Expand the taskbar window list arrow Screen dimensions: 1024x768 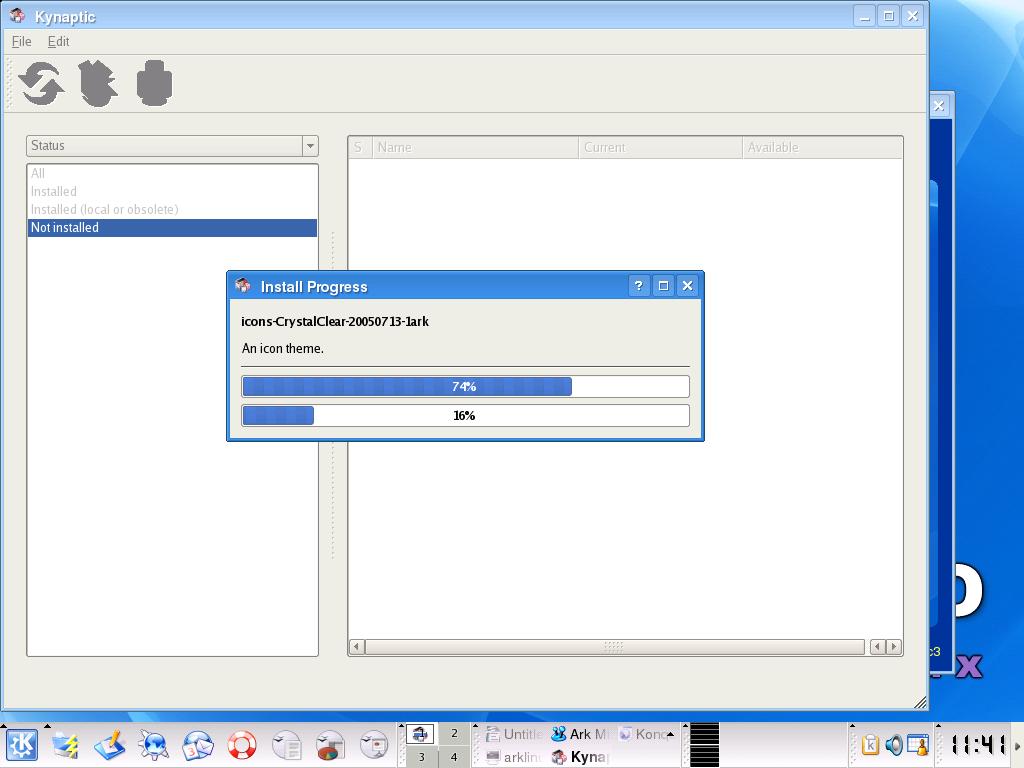point(670,734)
